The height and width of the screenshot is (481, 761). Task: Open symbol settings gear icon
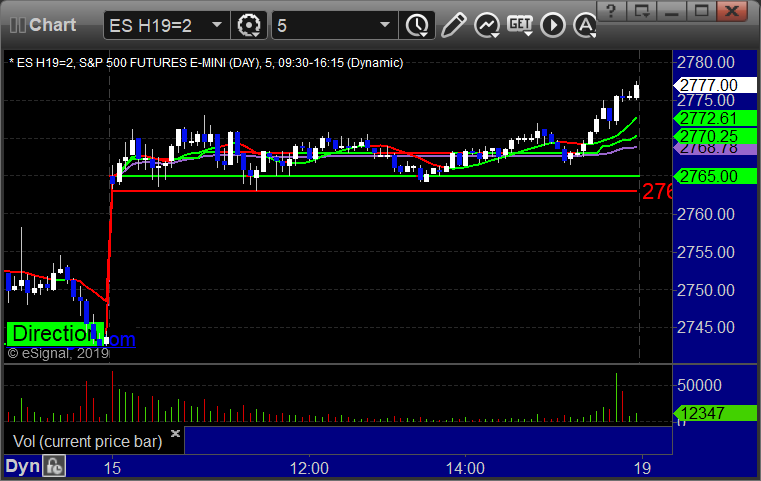[249, 23]
